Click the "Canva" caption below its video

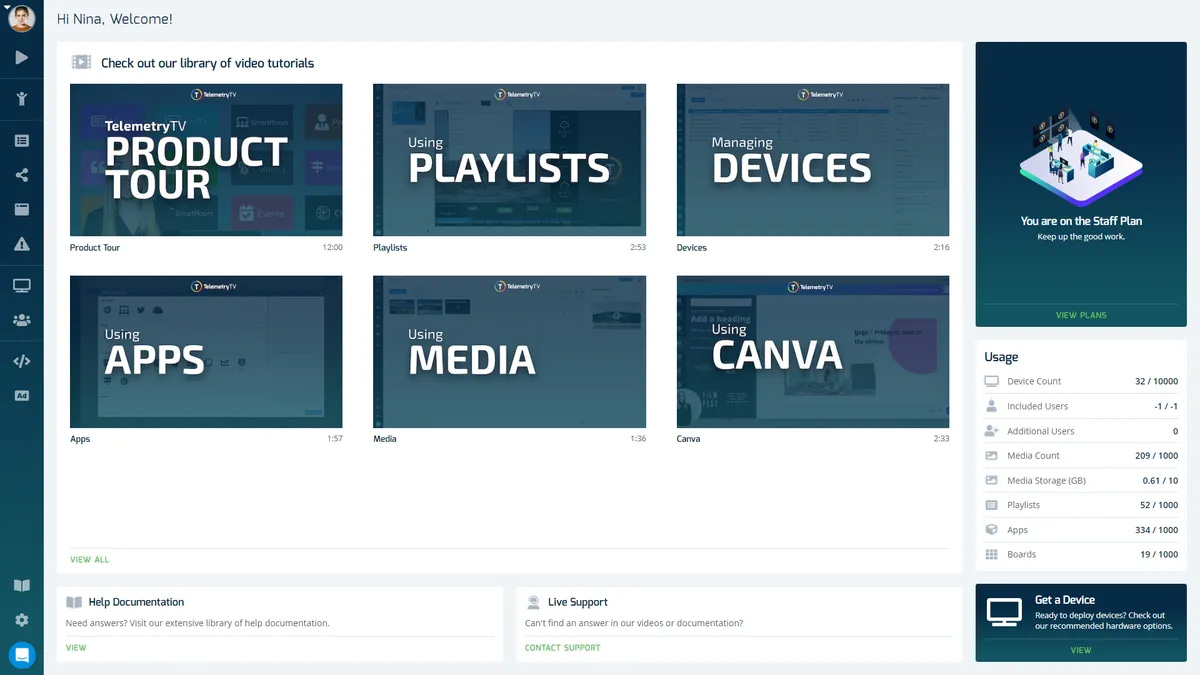tap(689, 439)
